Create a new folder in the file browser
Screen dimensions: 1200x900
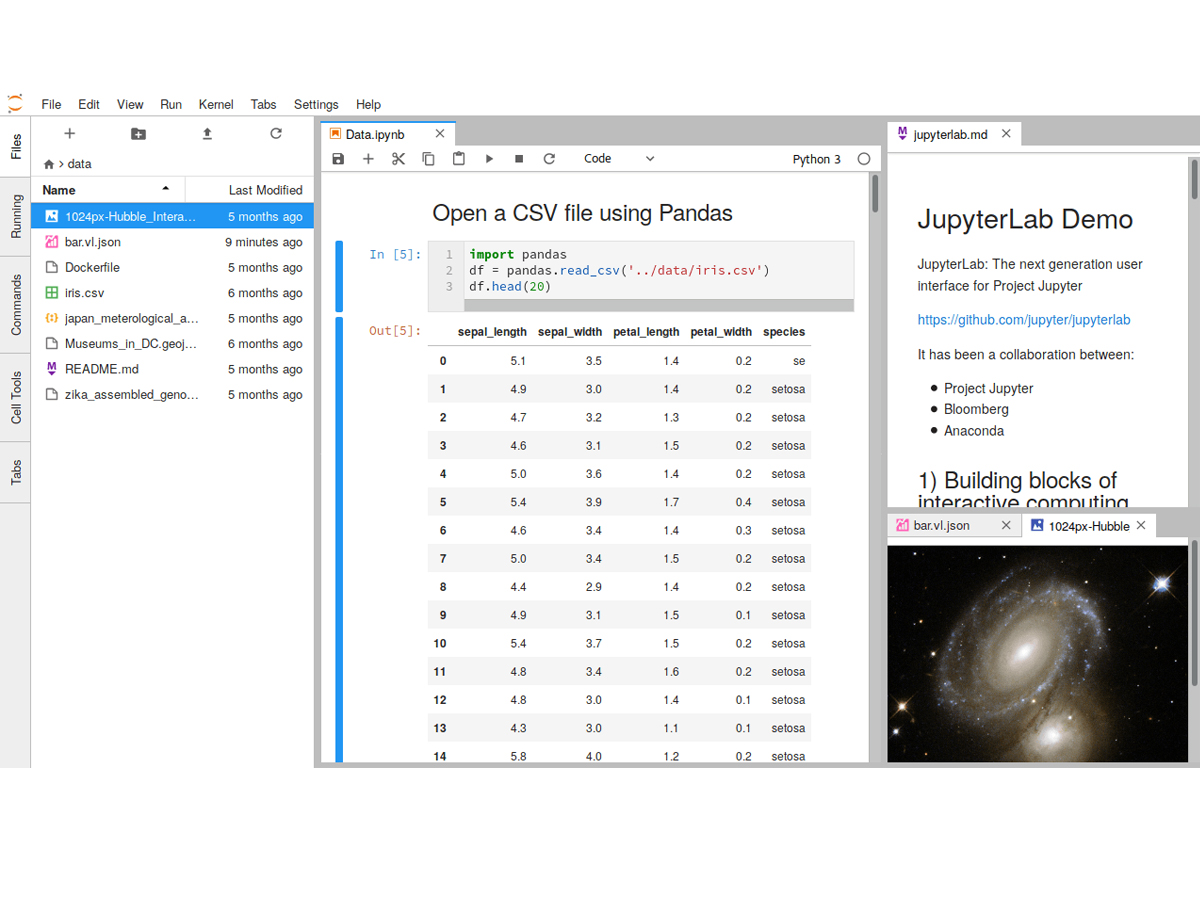[138, 134]
